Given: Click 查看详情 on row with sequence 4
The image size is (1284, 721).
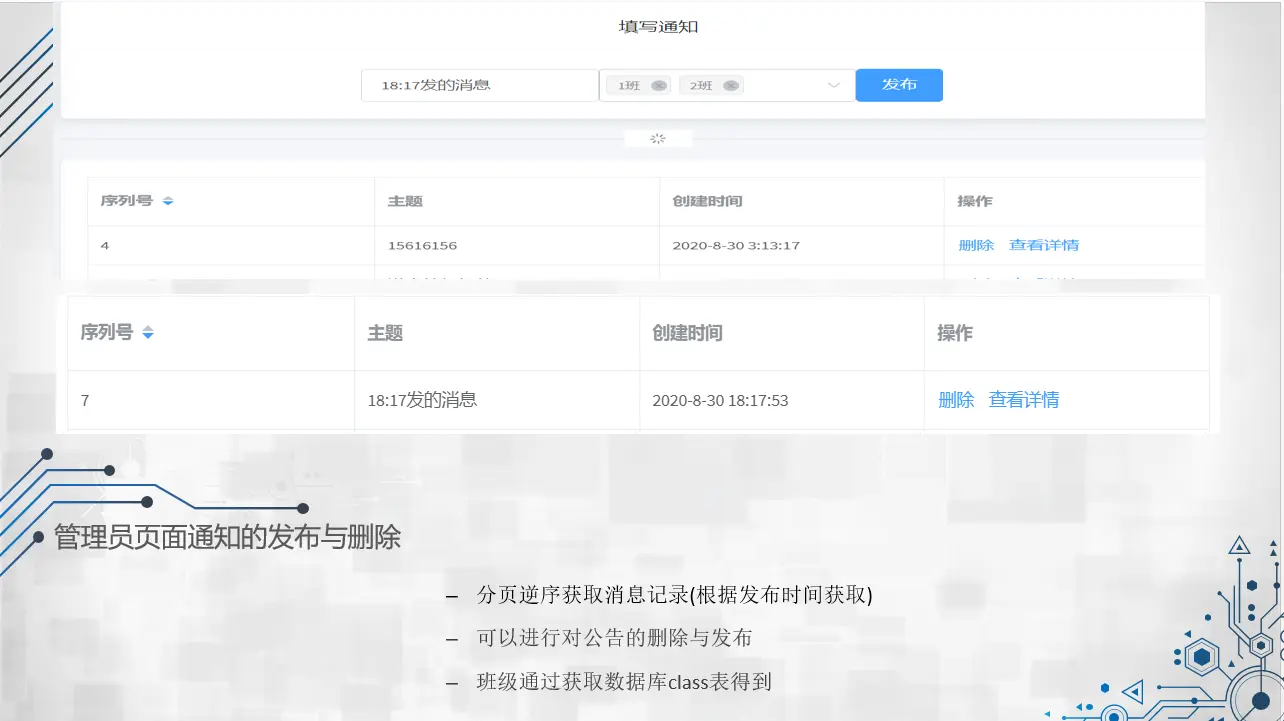Looking at the screenshot, I should tap(1044, 245).
